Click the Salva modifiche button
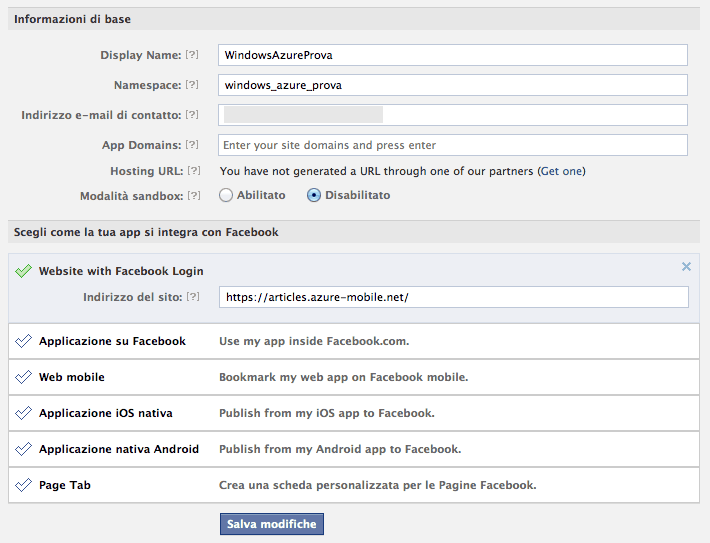The height and width of the screenshot is (543, 710). click(x=272, y=524)
